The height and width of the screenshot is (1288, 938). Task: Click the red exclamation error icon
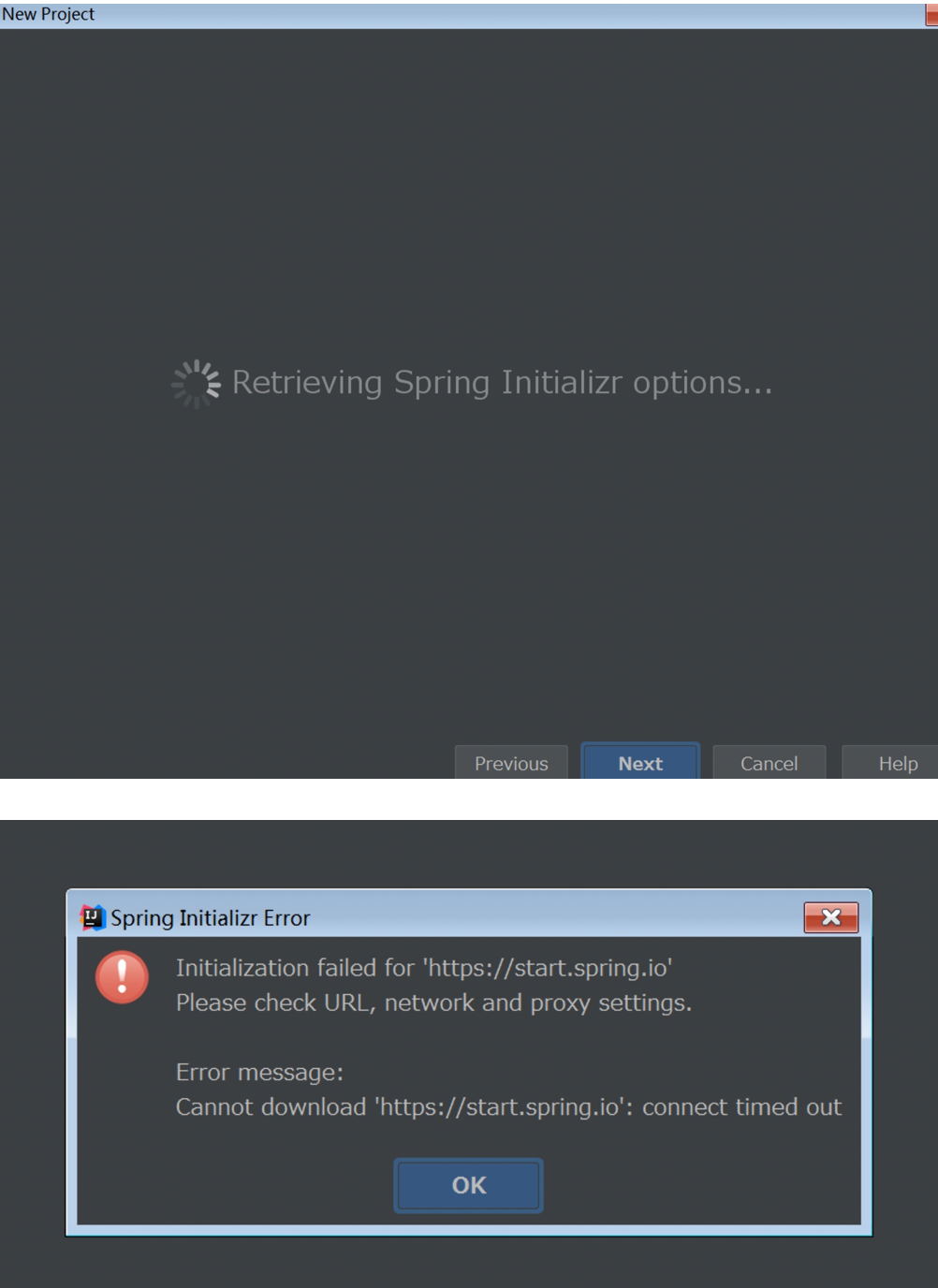(x=122, y=977)
